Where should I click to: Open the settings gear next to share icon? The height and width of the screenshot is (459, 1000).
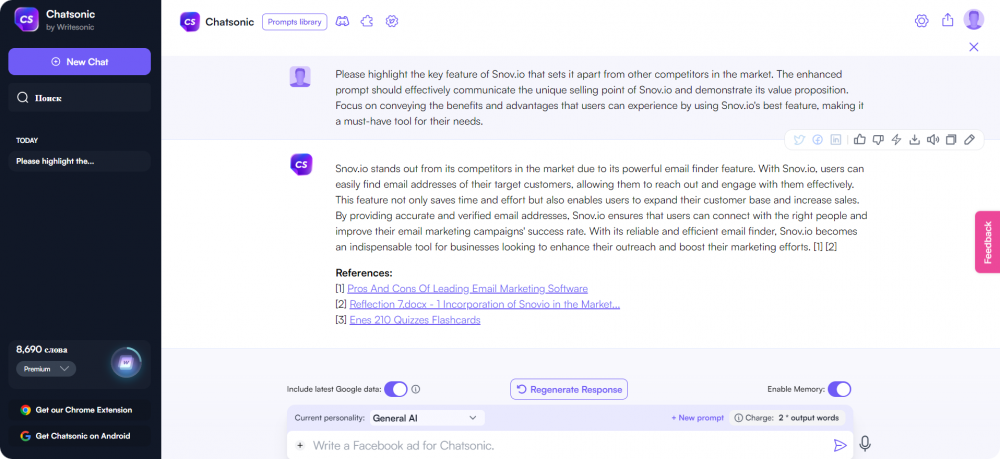(921, 21)
